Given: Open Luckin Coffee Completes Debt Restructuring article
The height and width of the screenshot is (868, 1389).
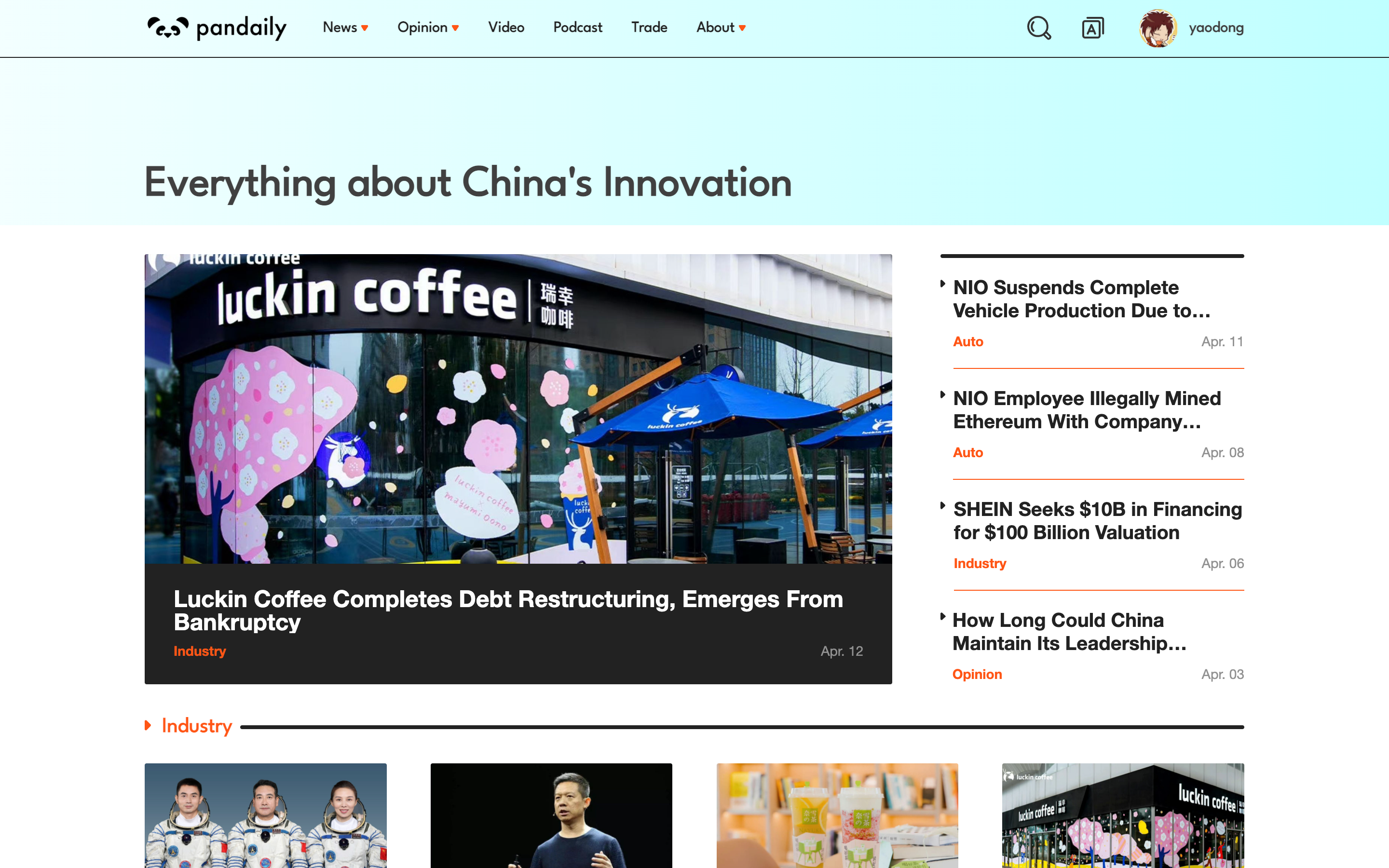Looking at the screenshot, I should [508, 610].
